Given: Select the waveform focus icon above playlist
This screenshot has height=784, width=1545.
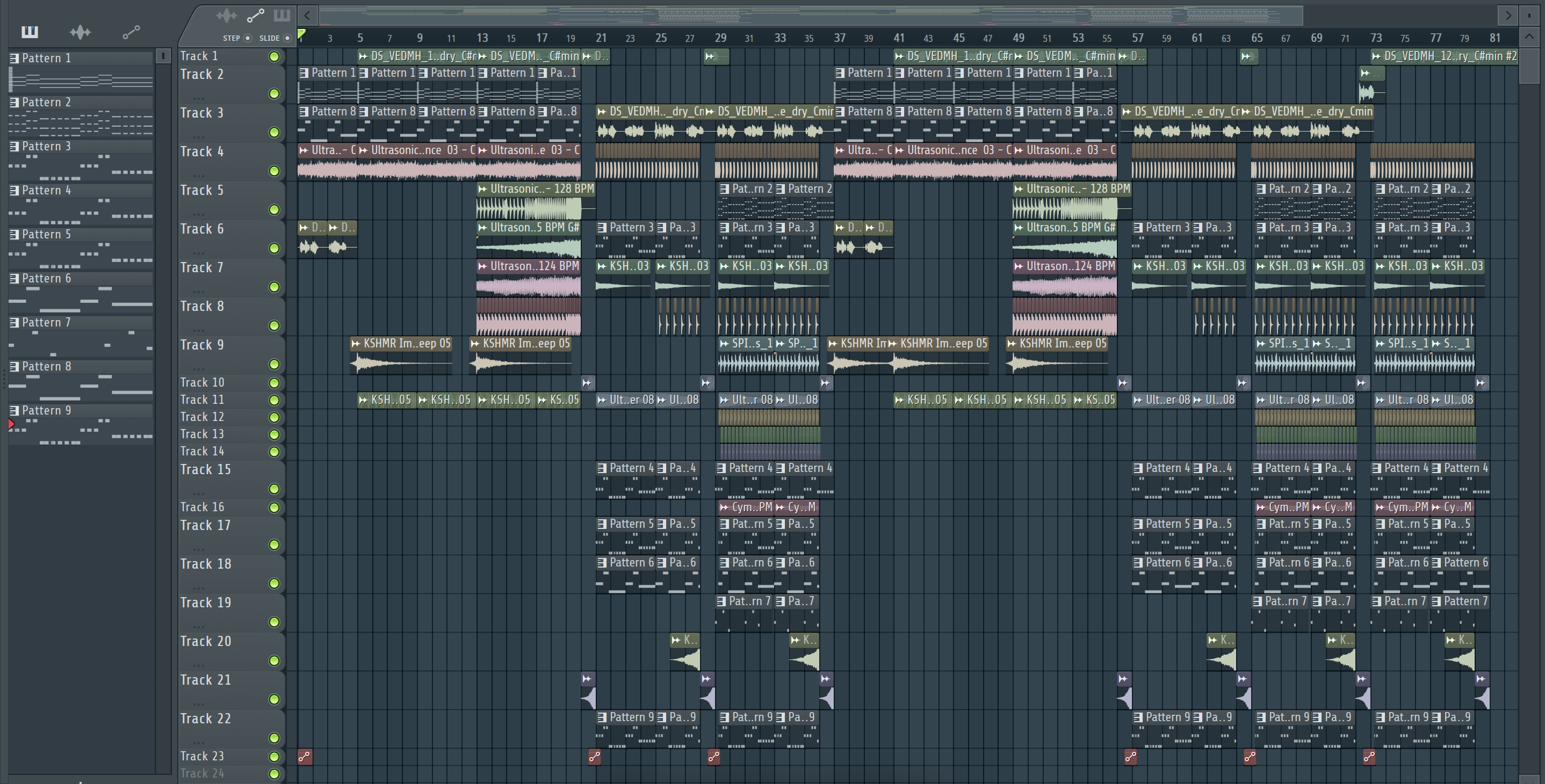Looking at the screenshot, I should click(226, 16).
